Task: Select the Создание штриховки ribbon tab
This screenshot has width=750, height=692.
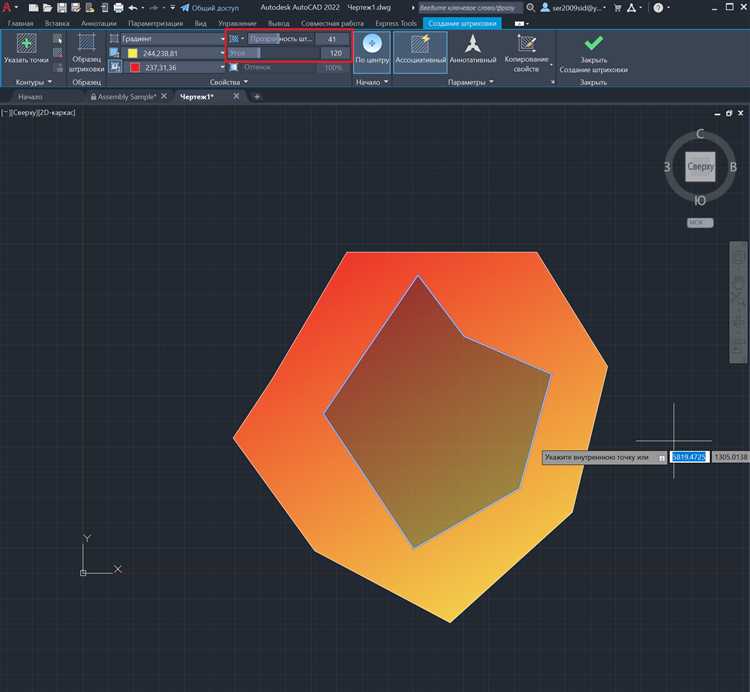Action: coord(462,23)
